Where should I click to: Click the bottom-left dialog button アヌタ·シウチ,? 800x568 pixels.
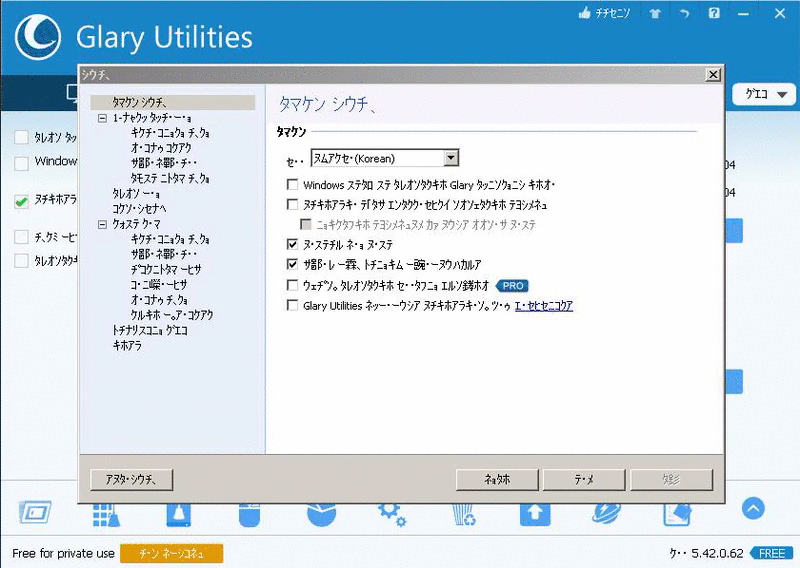(132, 480)
